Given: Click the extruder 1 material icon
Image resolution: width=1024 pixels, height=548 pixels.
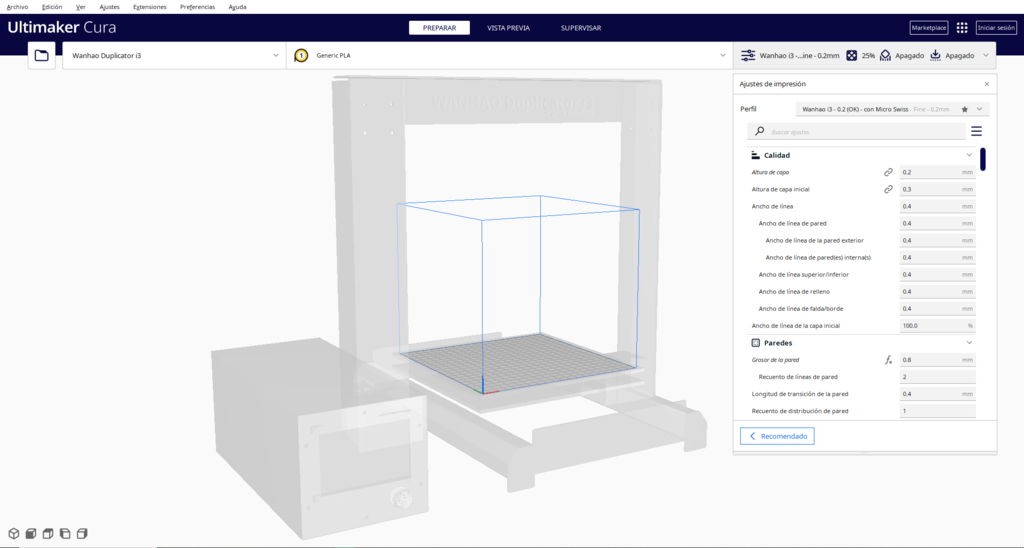Looking at the screenshot, I should point(301,56).
